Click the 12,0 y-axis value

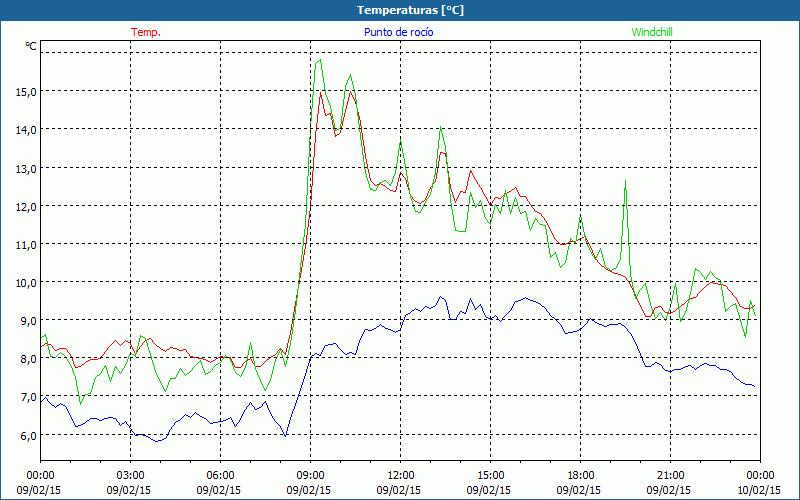(26, 206)
